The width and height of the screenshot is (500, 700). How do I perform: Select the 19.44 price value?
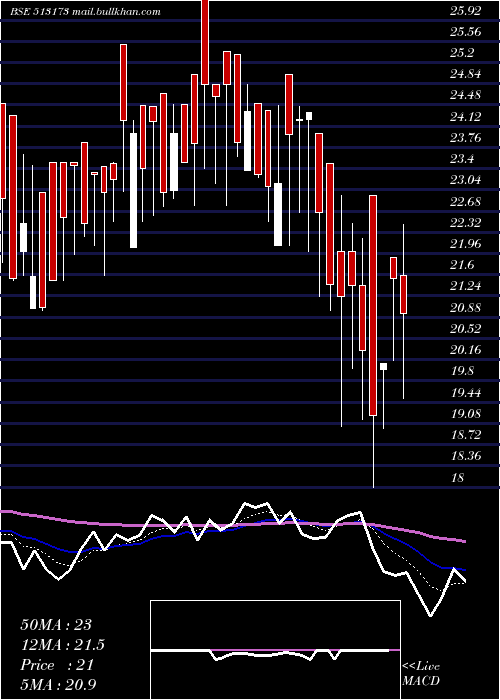[465, 393]
